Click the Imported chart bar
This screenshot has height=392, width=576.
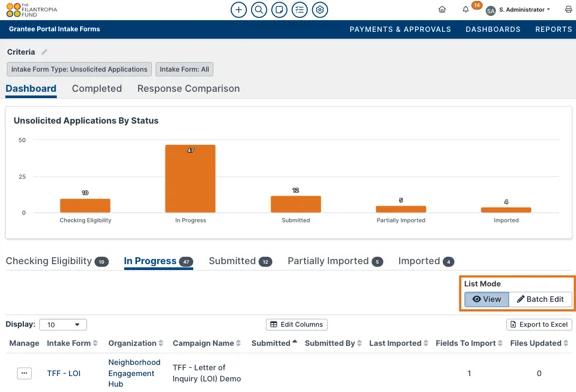pyautogui.click(x=506, y=210)
